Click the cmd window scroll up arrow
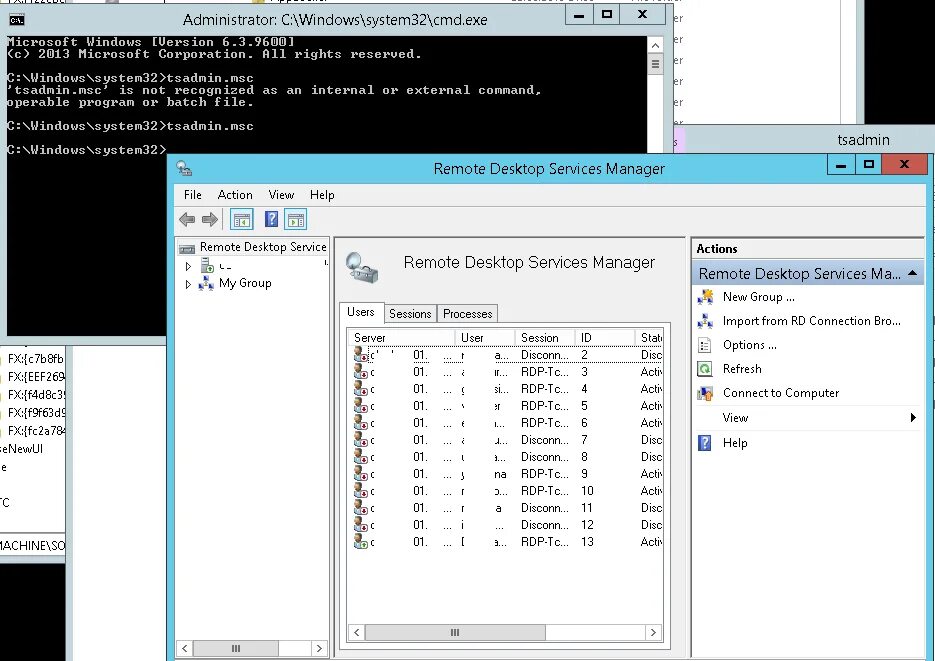 (655, 45)
